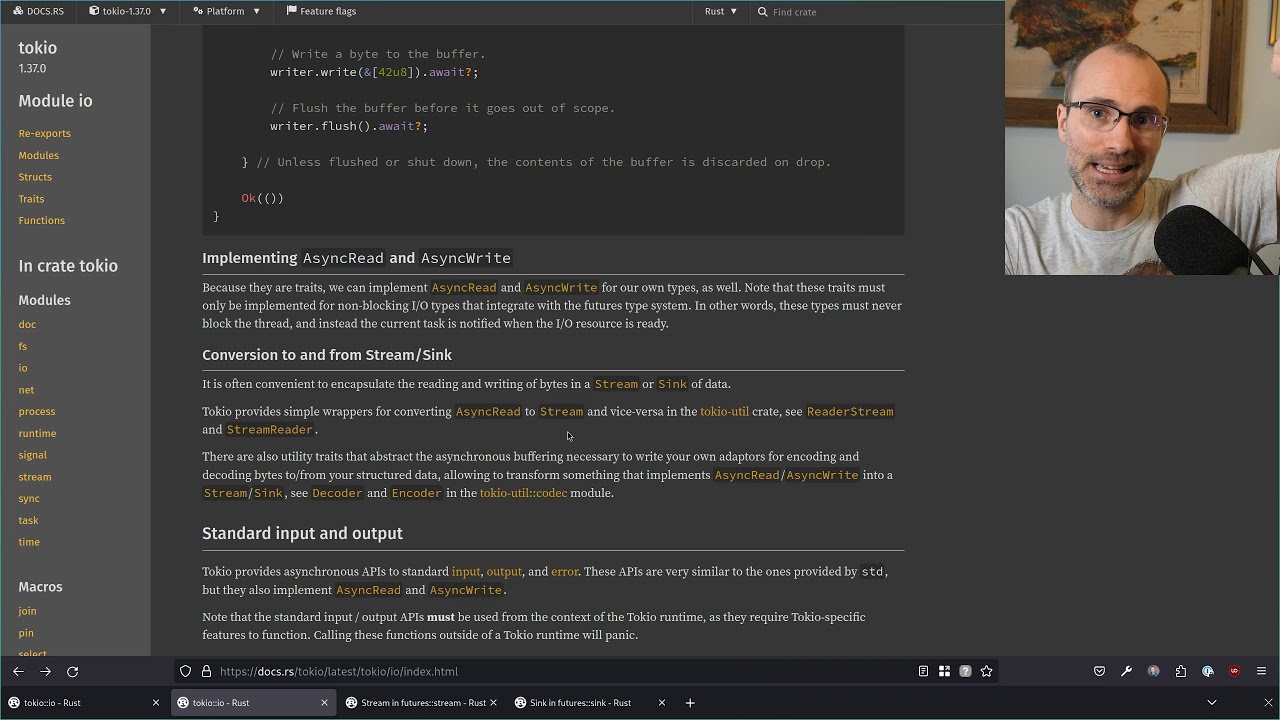
Task: Open the doc module in sidebar
Action: tap(27, 324)
